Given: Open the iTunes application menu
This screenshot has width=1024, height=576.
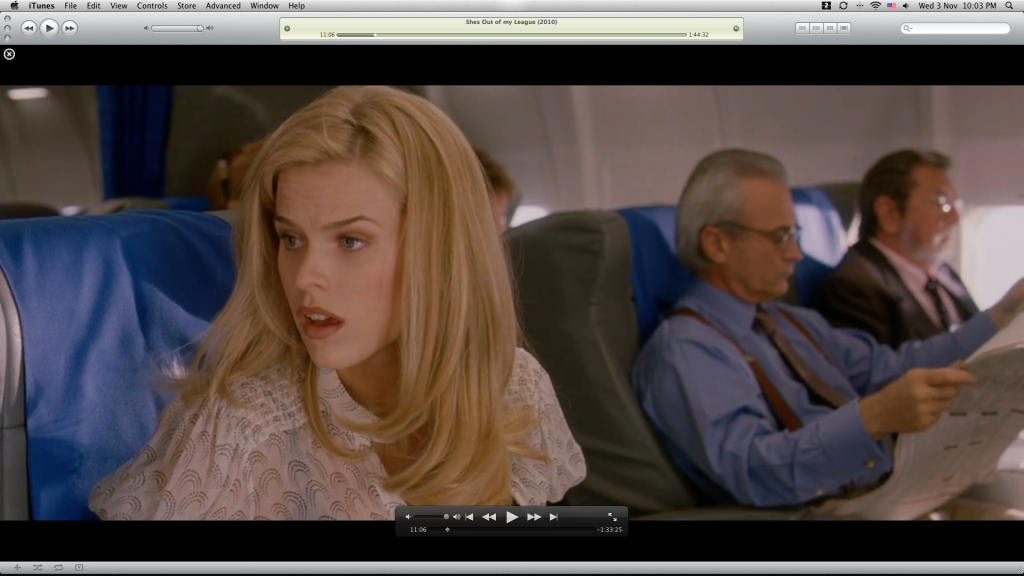Looking at the screenshot, I should click(x=41, y=6).
